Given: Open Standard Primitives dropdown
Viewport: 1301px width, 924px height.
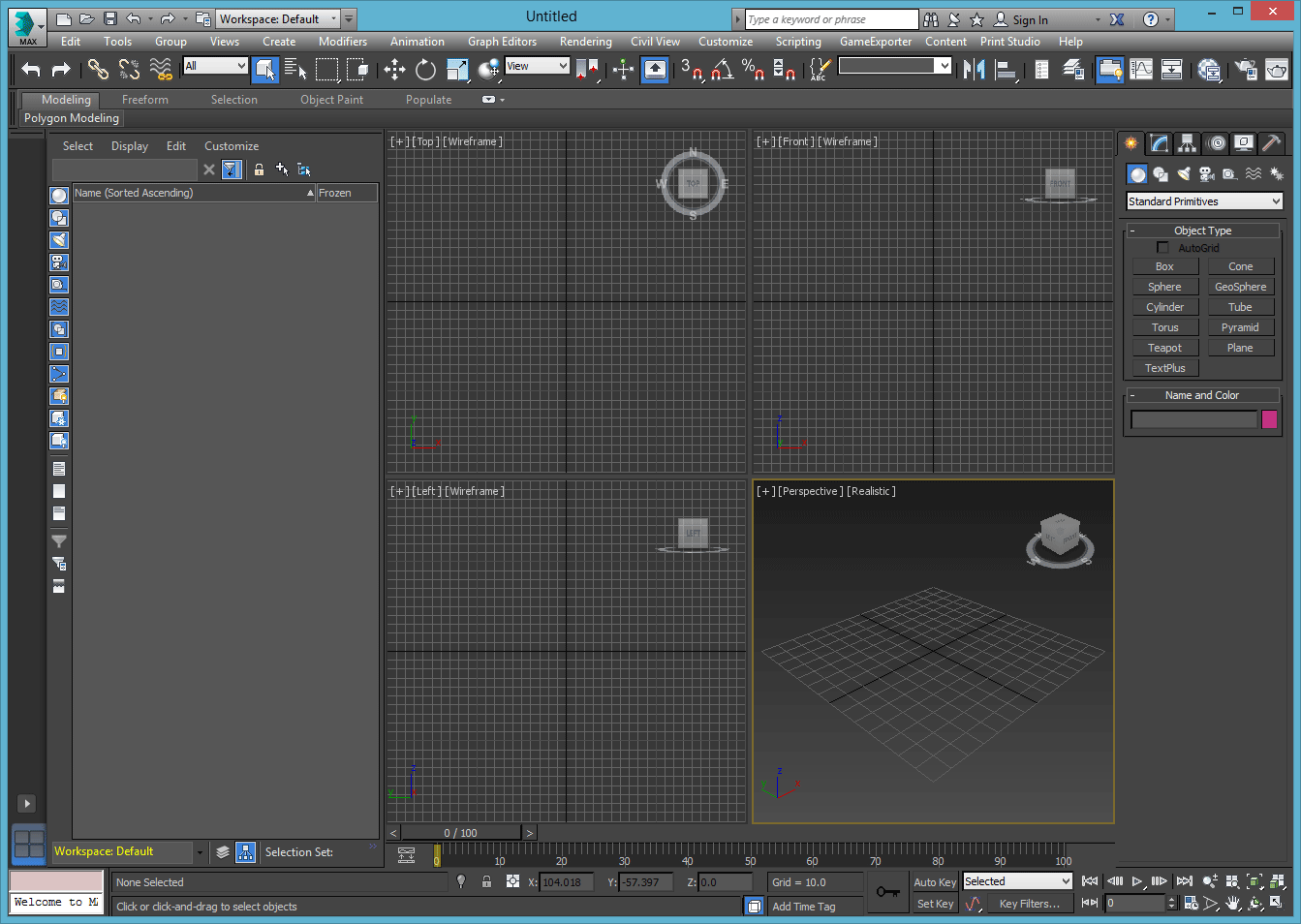Looking at the screenshot, I should click(x=1204, y=201).
